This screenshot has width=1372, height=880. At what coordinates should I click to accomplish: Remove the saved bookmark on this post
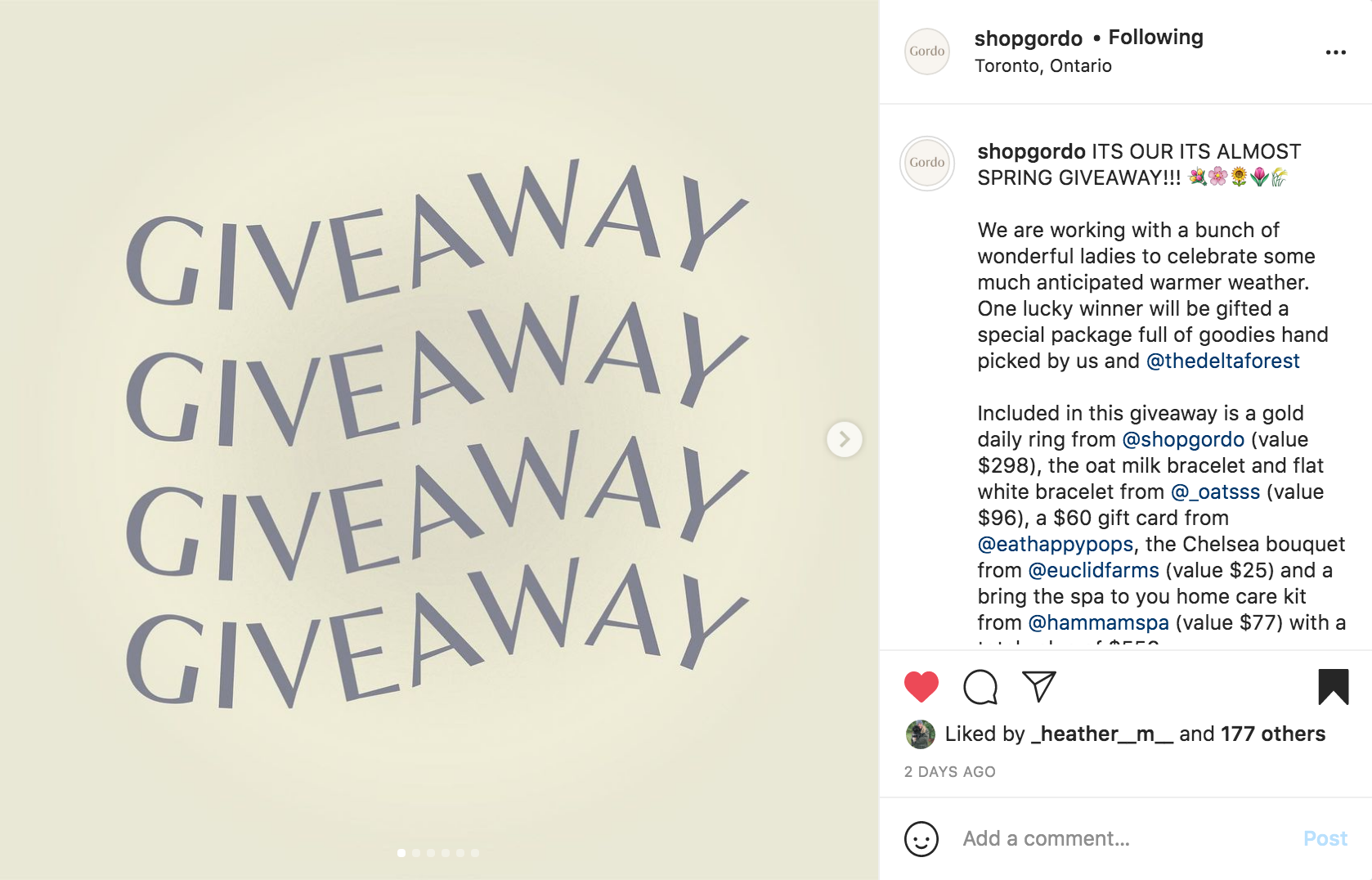coord(1333,687)
